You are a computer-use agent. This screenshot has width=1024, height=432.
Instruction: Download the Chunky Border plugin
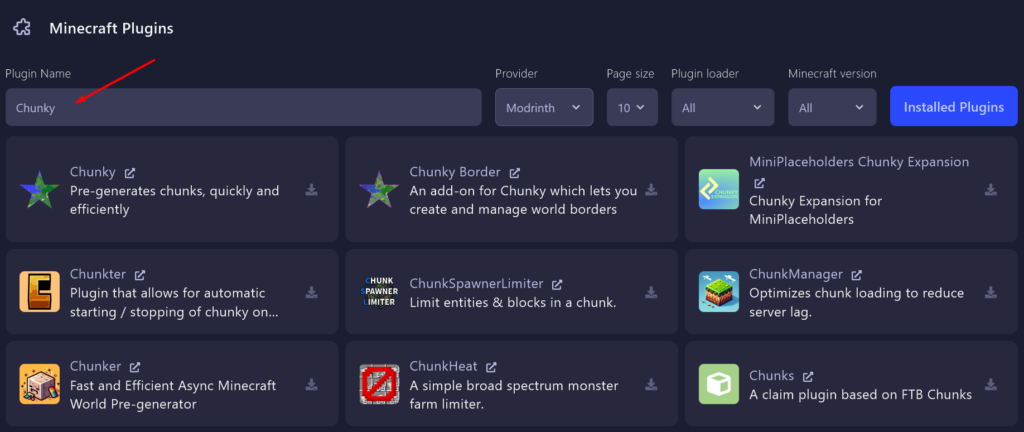[x=651, y=190]
